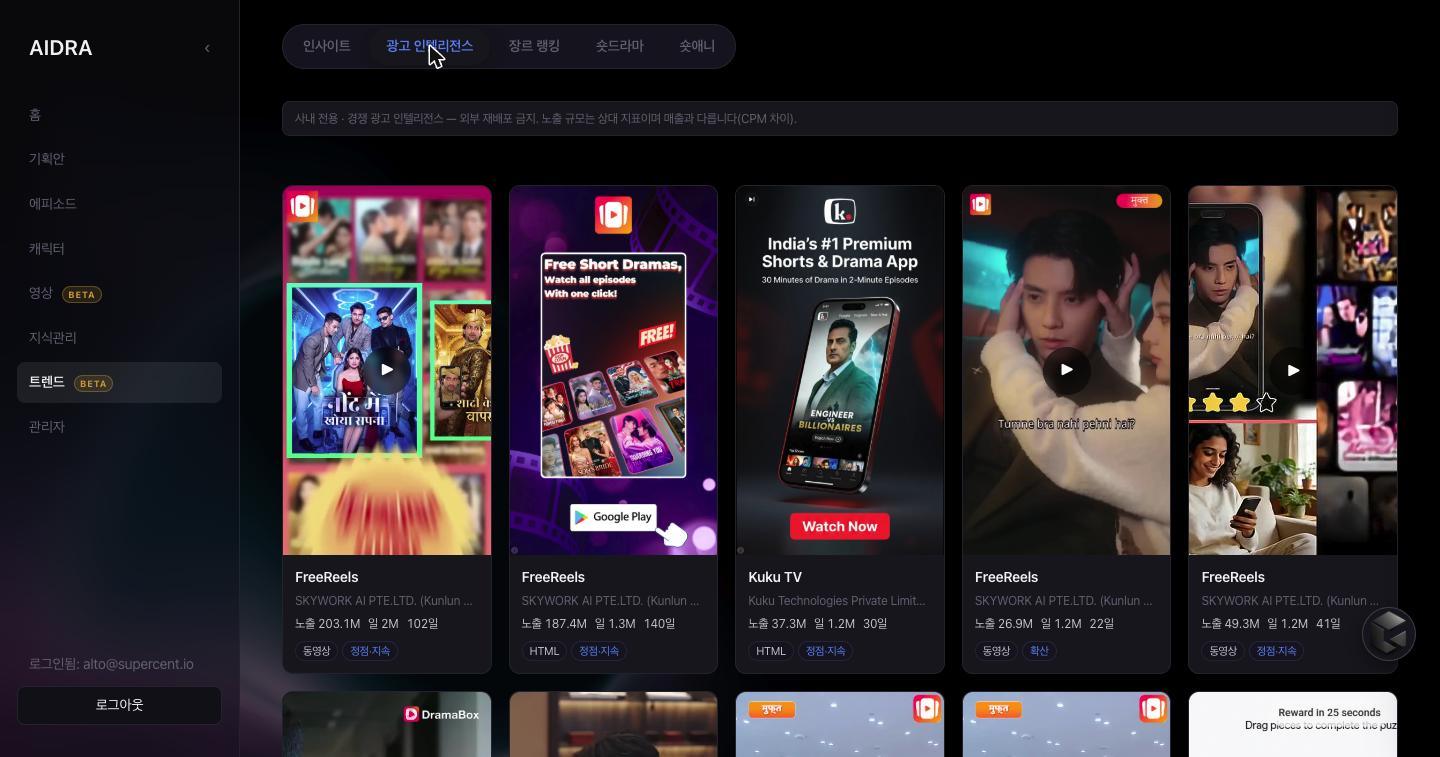
Task: Play the FreeReels video with 26.9M exposure
Action: pyautogui.click(x=1066, y=370)
